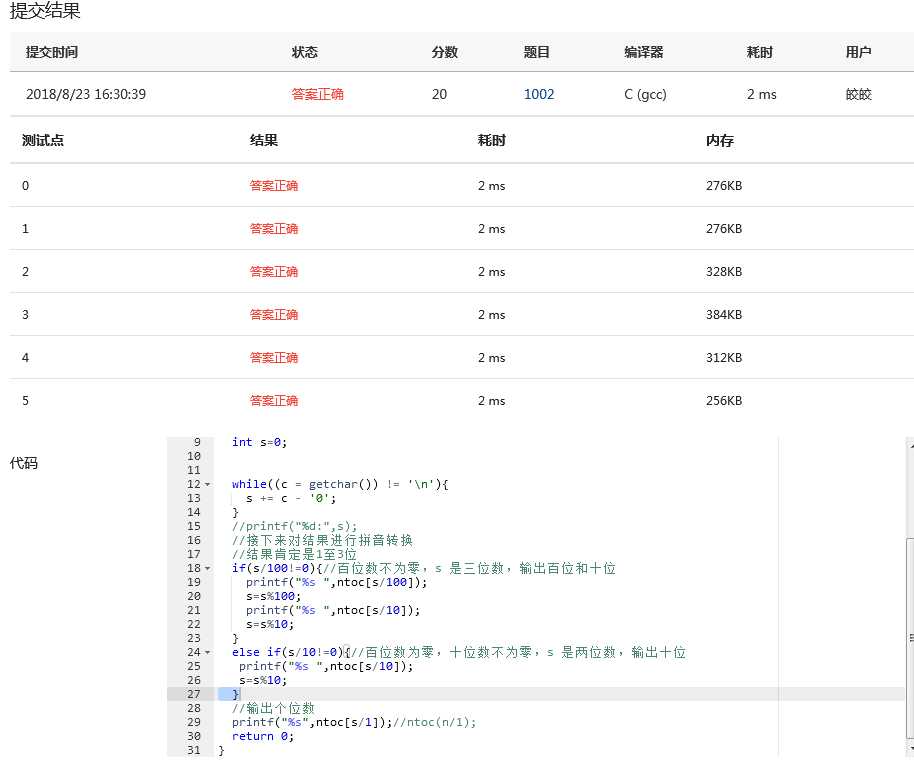Click the compiler value C (gcc)

point(645,94)
